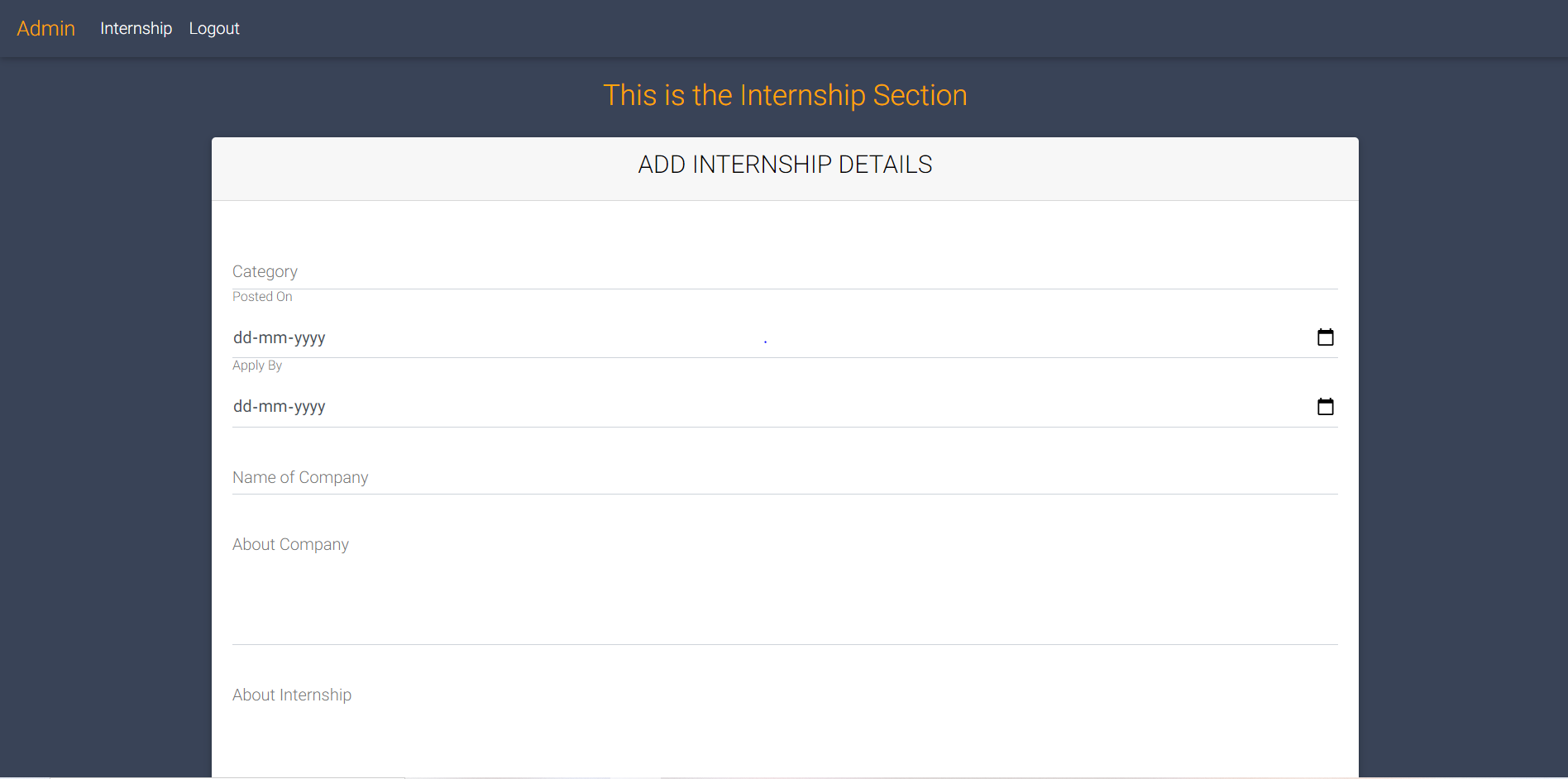The height and width of the screenshot is (779, 1568).
Task: Click Logout in the navbar
Action: tap(214, 29)
